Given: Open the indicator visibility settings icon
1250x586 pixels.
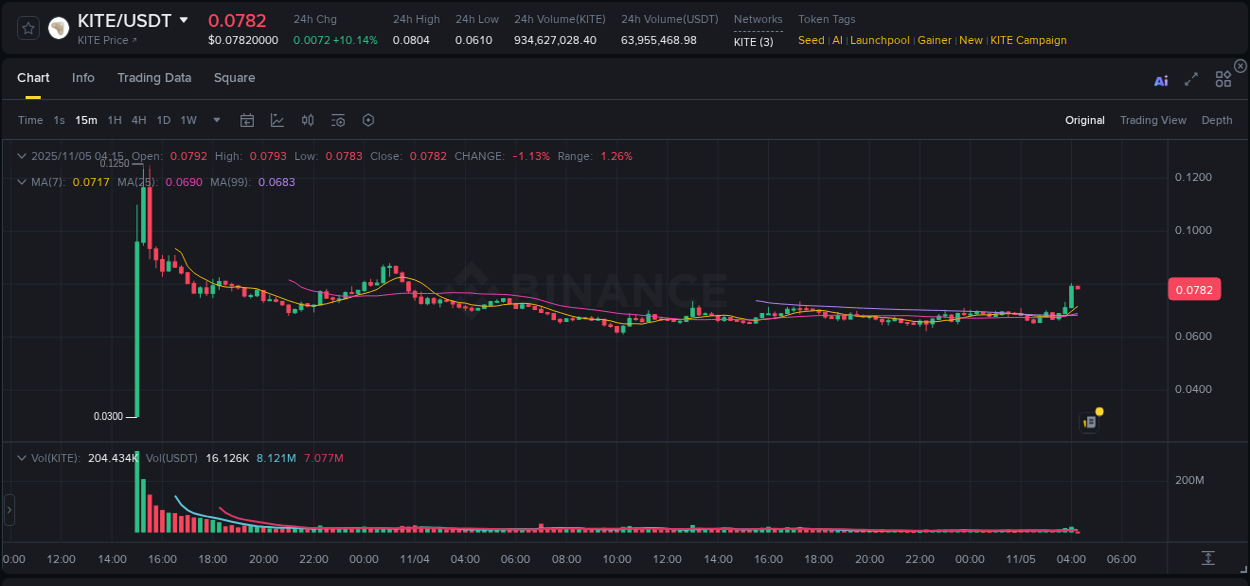Looking at the screenshot, I should tap(337, 120).
